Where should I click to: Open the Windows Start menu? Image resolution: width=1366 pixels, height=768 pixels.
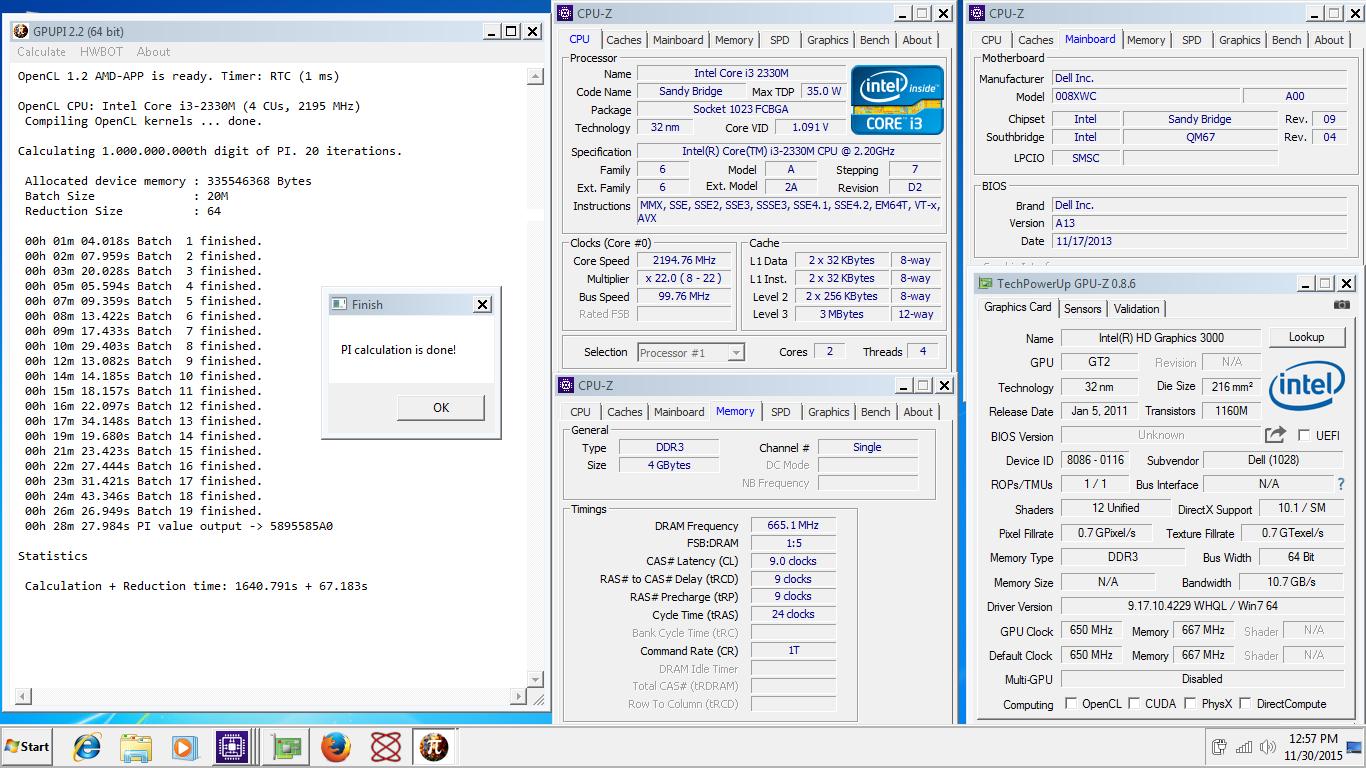(x=27, y=747)
